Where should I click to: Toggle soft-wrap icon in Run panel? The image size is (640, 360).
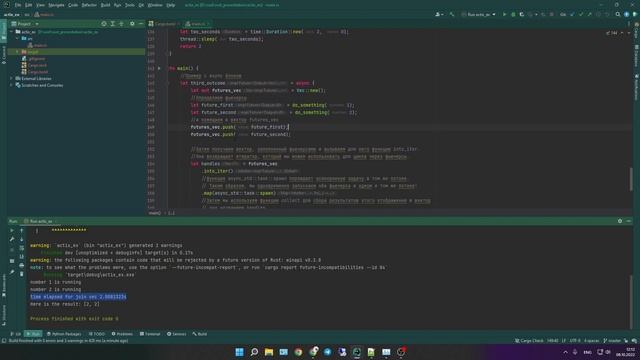[x=22, y=248]
